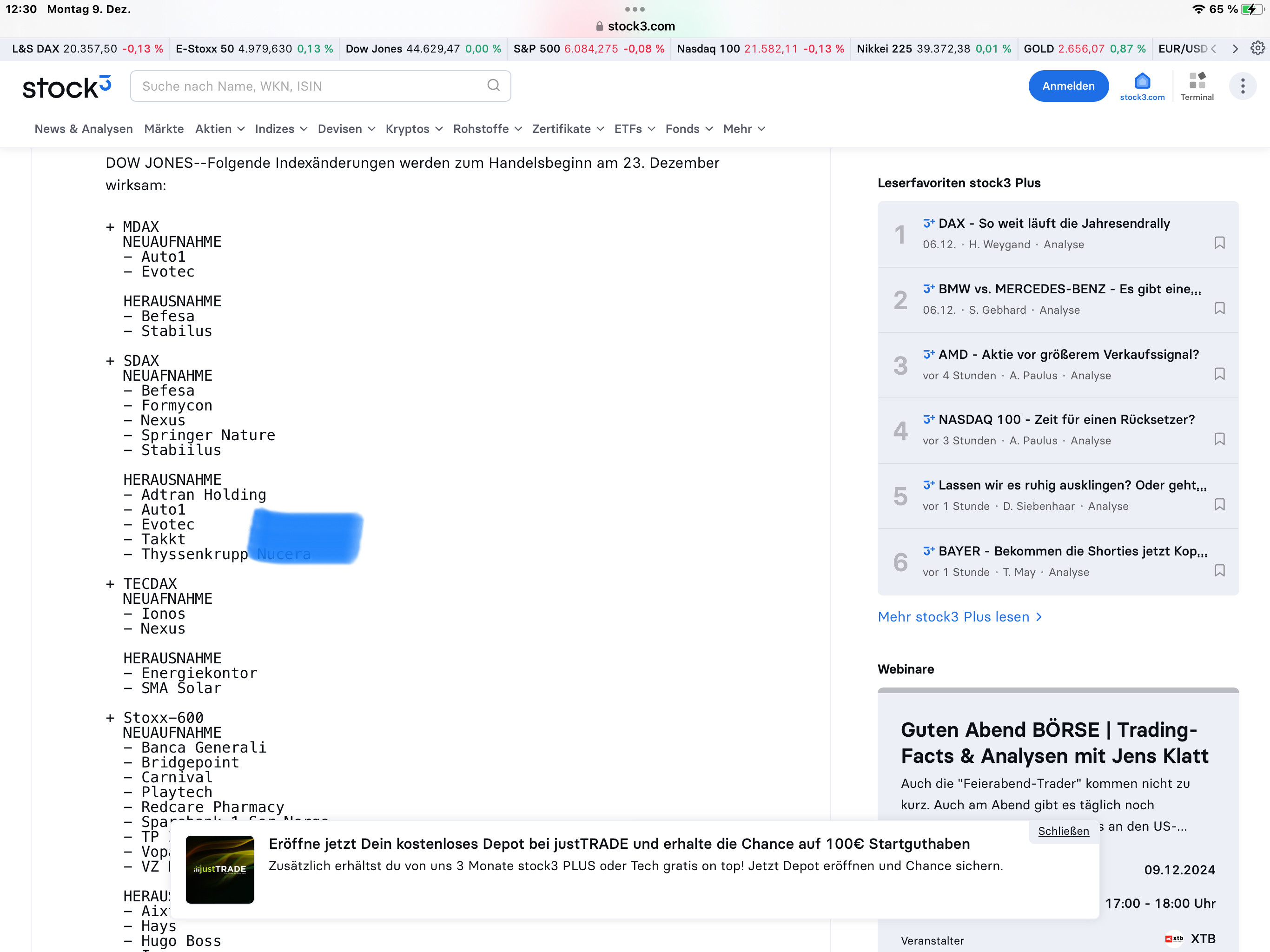Viewport: 1270px width, 952px height.
Task: Bookmark the BAYER Shorties article
Action: [x=1219, y=571]
